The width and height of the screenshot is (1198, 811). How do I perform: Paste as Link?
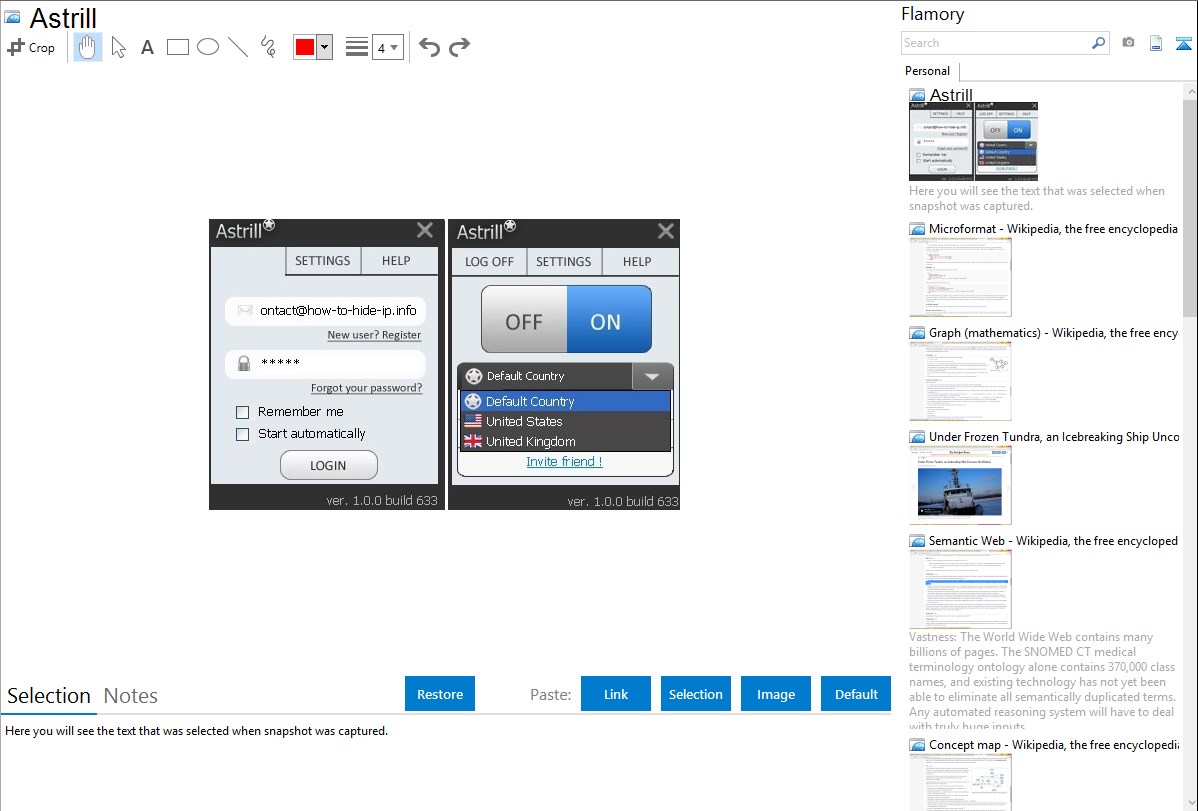(x=616, y=694)
